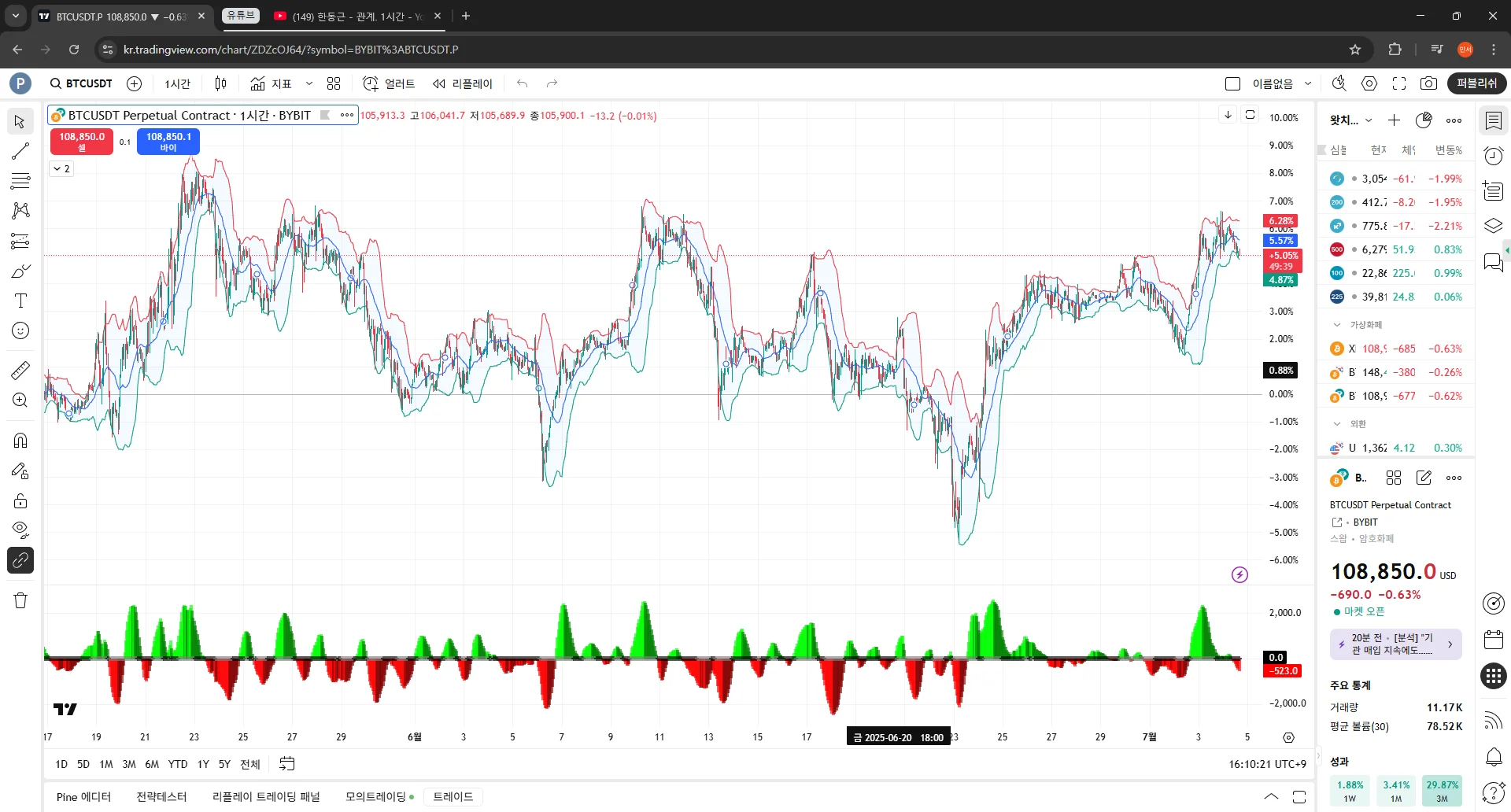Select the brush drawing tool

pos(20,271)
